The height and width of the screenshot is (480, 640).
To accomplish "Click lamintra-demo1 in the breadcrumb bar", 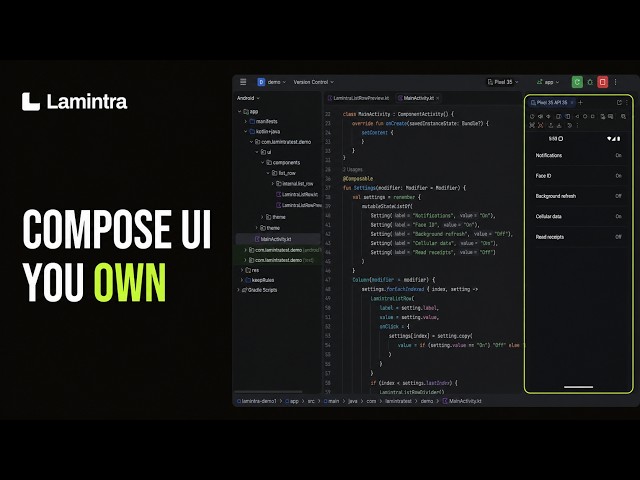I will [257, 401].
